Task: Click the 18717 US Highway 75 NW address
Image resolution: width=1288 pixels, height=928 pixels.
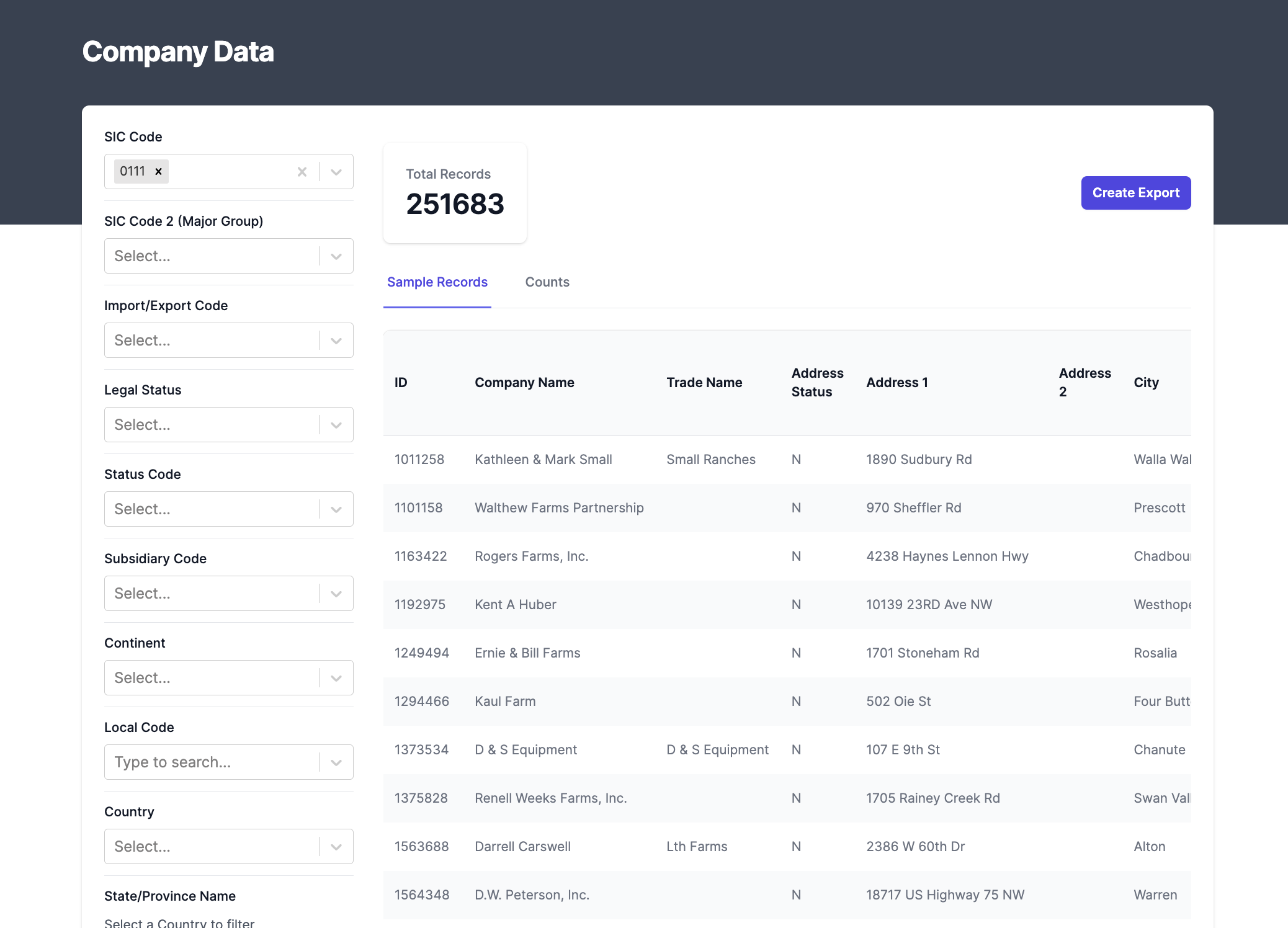Action: (x=945, y=895)
